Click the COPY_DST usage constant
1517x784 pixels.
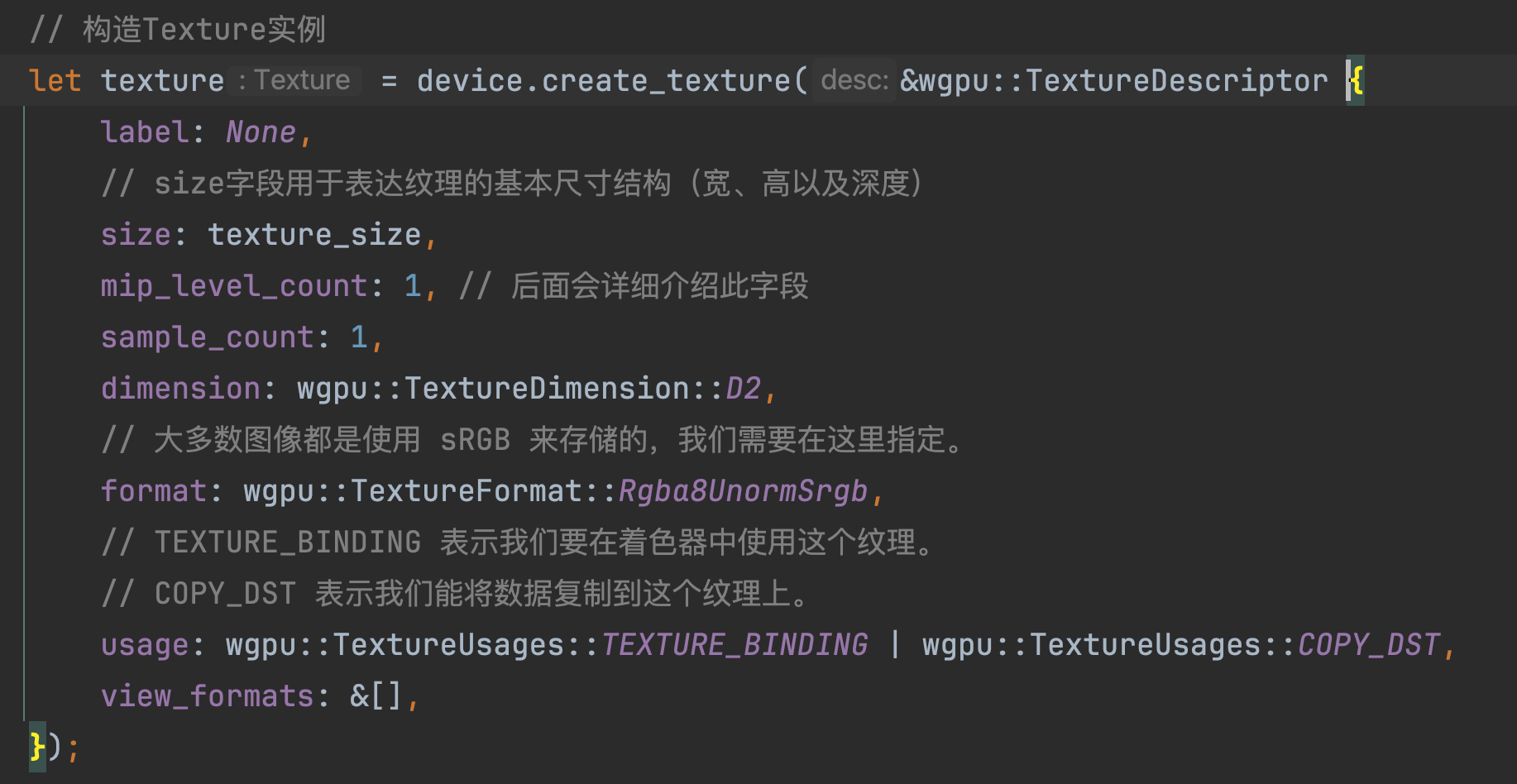tap(1369, 645)
